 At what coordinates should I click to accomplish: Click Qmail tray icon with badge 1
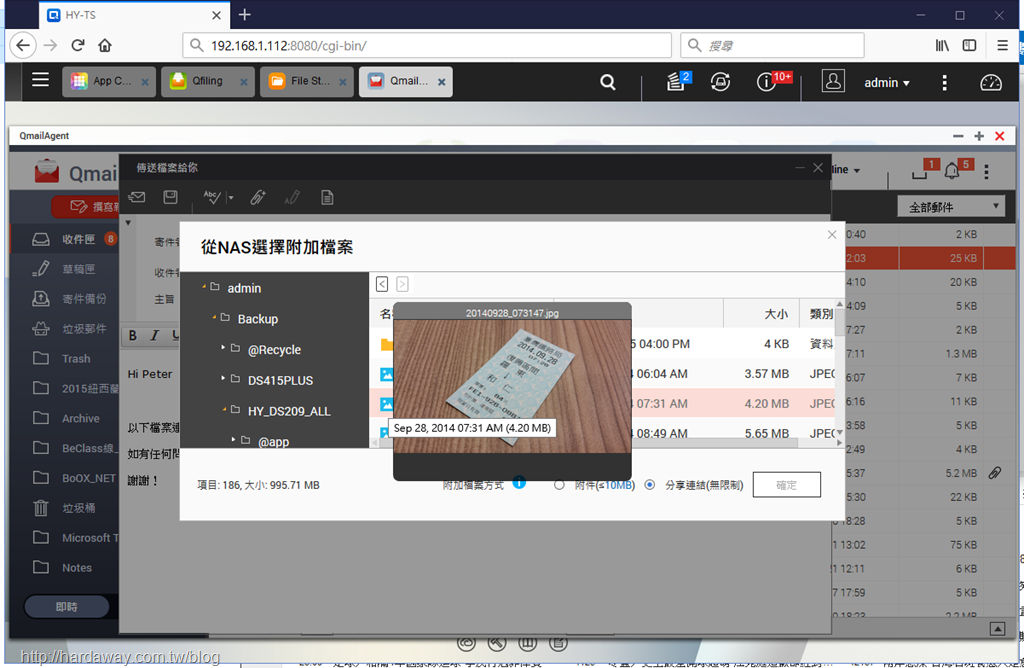tap(920, 172)
